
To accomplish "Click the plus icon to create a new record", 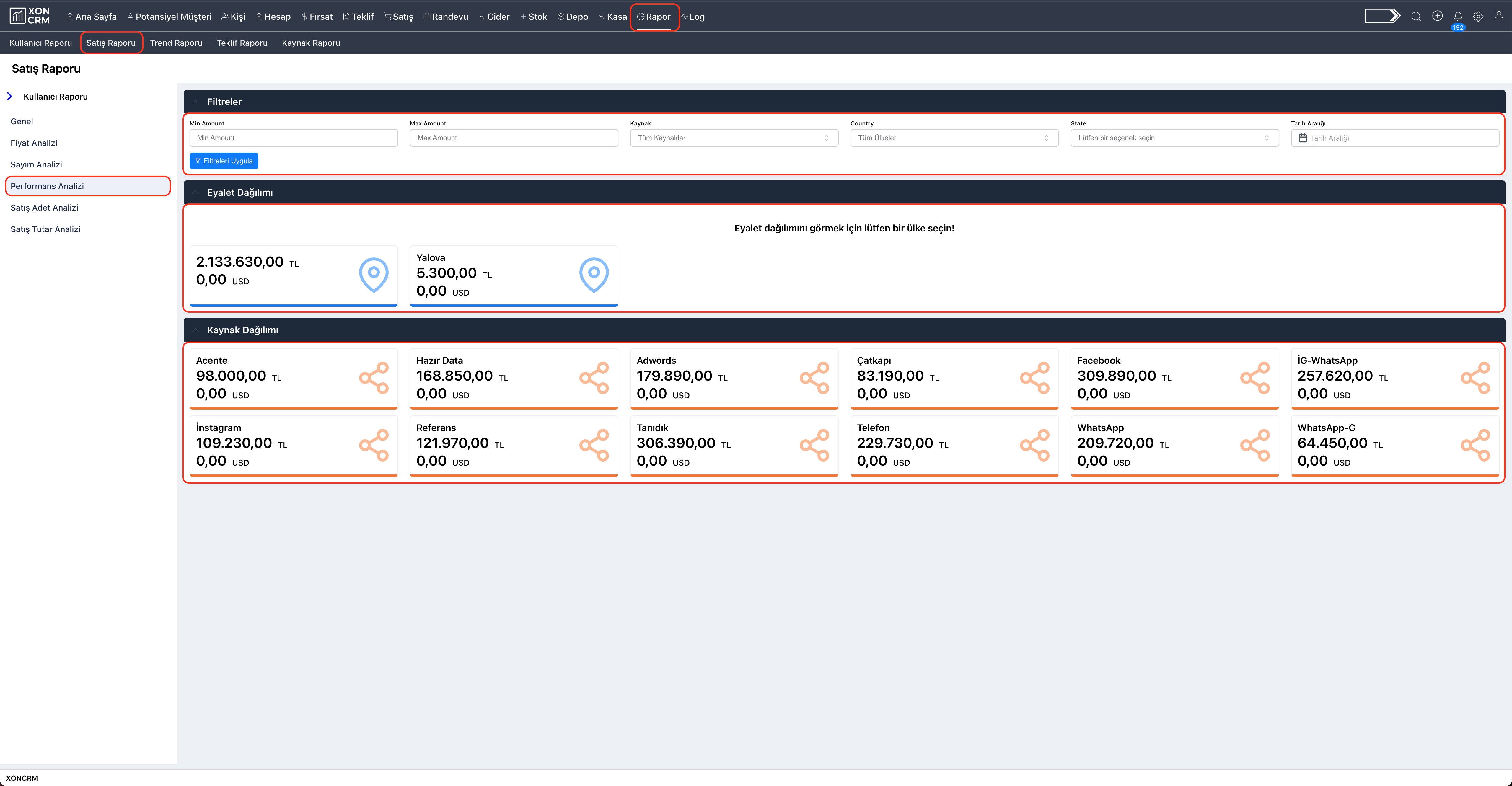I will [x=1438, y=17].
